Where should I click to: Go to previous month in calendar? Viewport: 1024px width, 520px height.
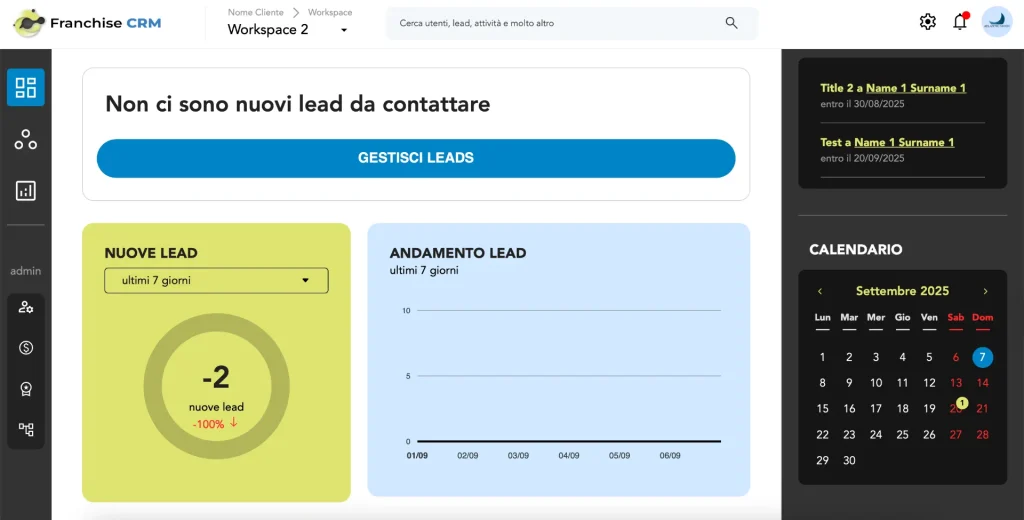pos(820,291)
